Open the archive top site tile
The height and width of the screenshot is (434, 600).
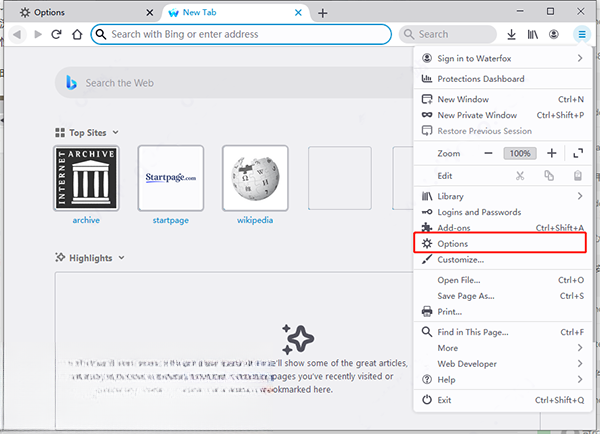pos(86,178)
